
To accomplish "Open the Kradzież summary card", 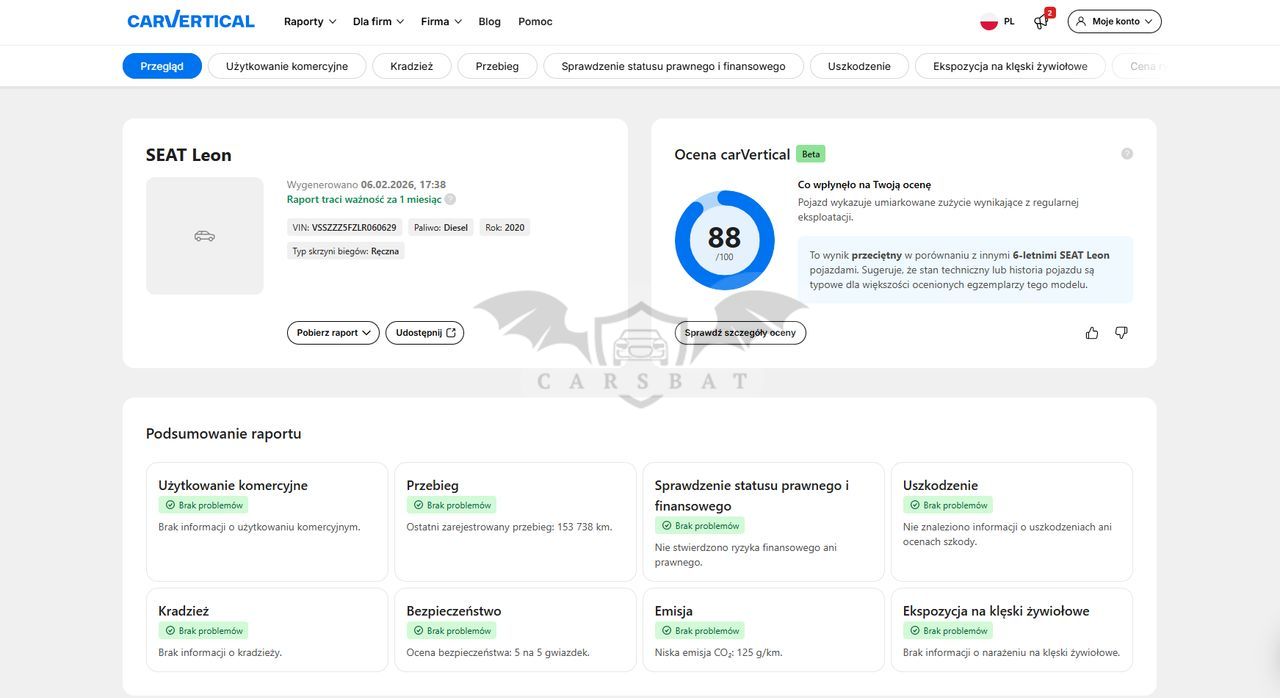I will click(x=267, y=630).
